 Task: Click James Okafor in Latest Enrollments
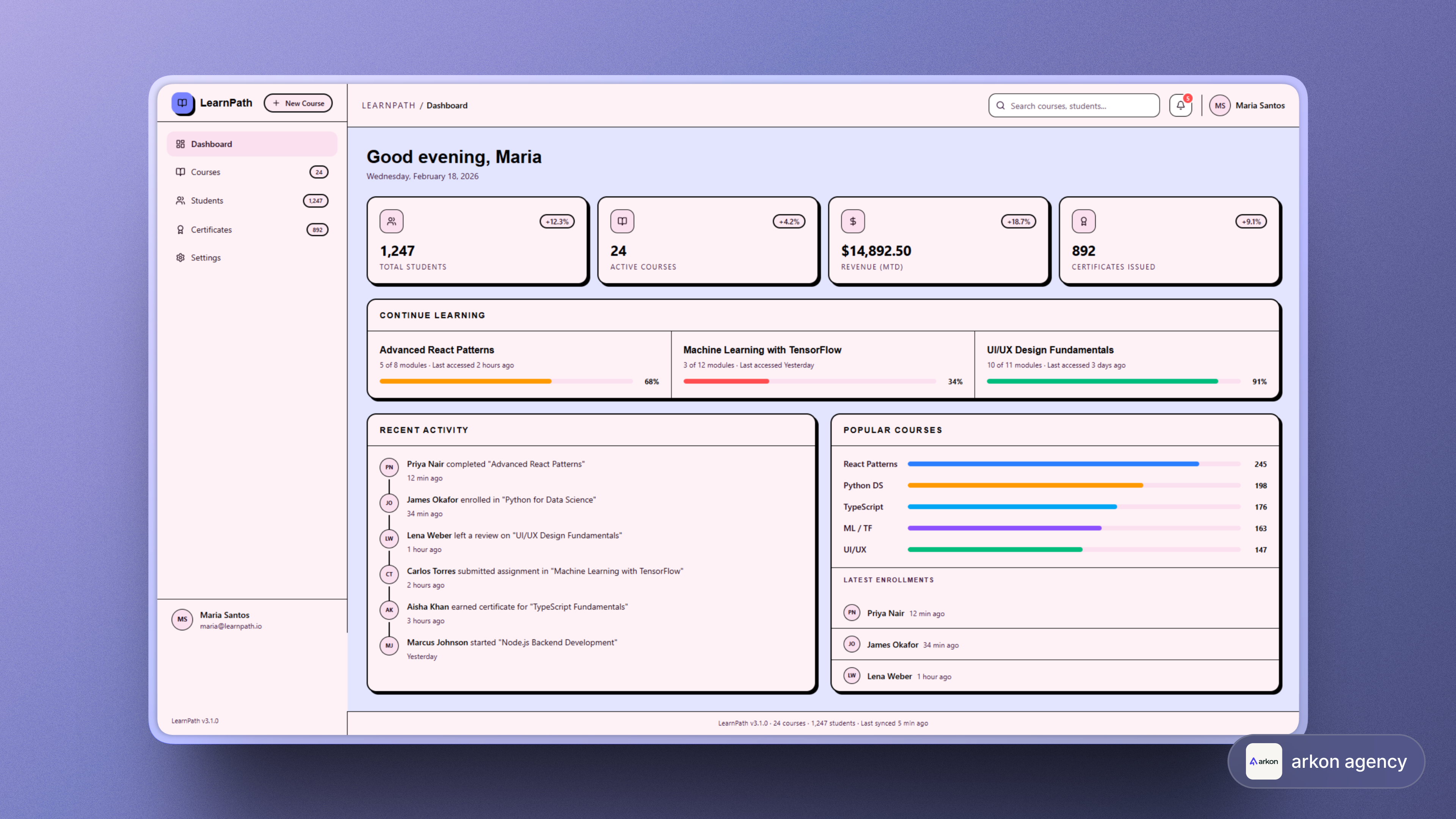coord(893,645)
